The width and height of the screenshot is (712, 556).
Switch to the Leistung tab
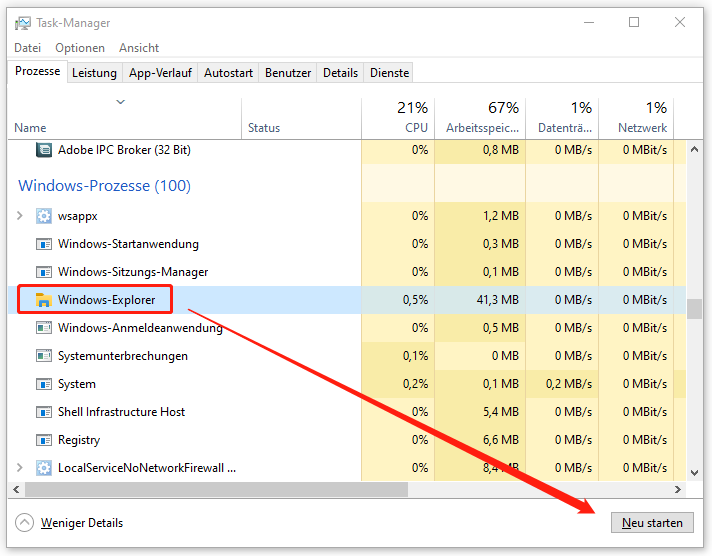[94, 73]
